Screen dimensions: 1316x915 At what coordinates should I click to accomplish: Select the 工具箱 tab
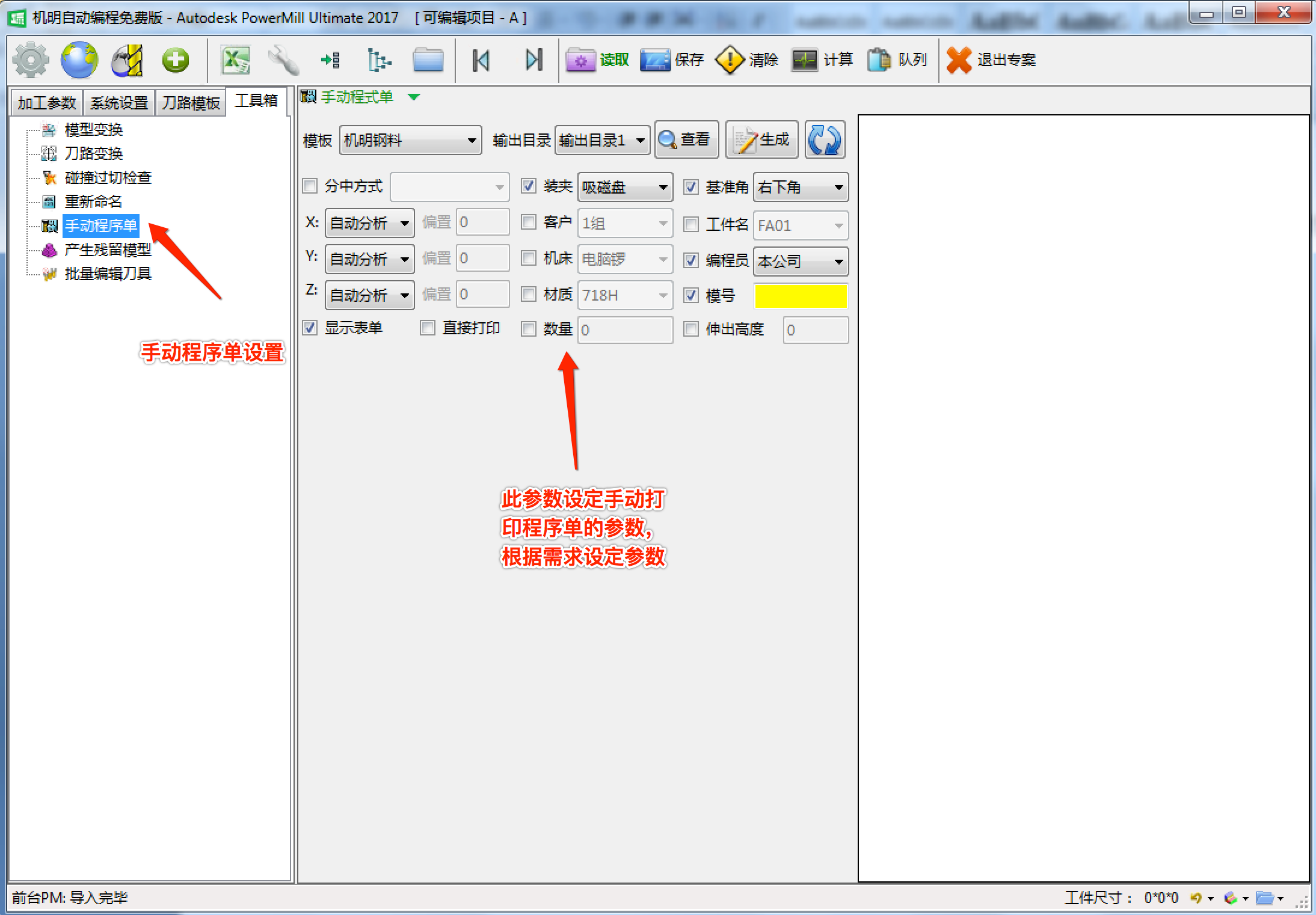256,100
